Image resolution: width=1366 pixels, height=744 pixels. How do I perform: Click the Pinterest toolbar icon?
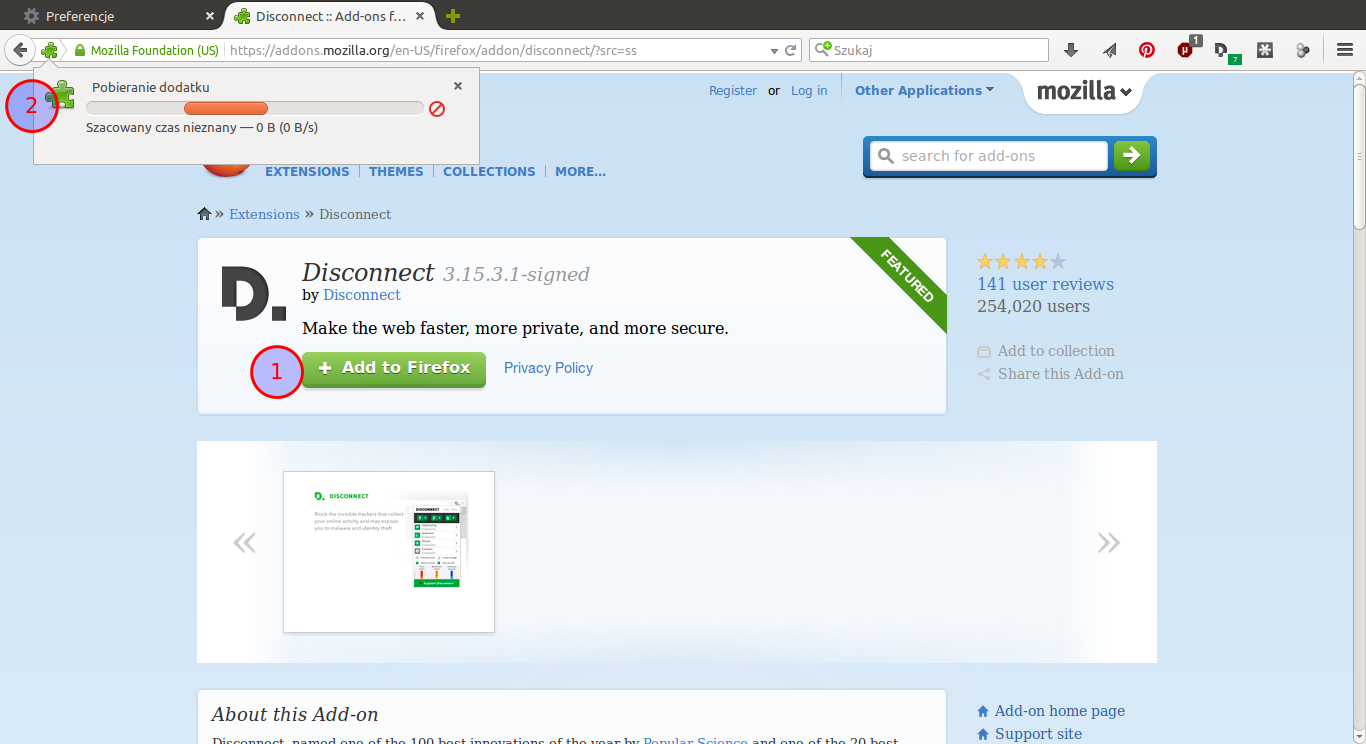point(1147,50)
